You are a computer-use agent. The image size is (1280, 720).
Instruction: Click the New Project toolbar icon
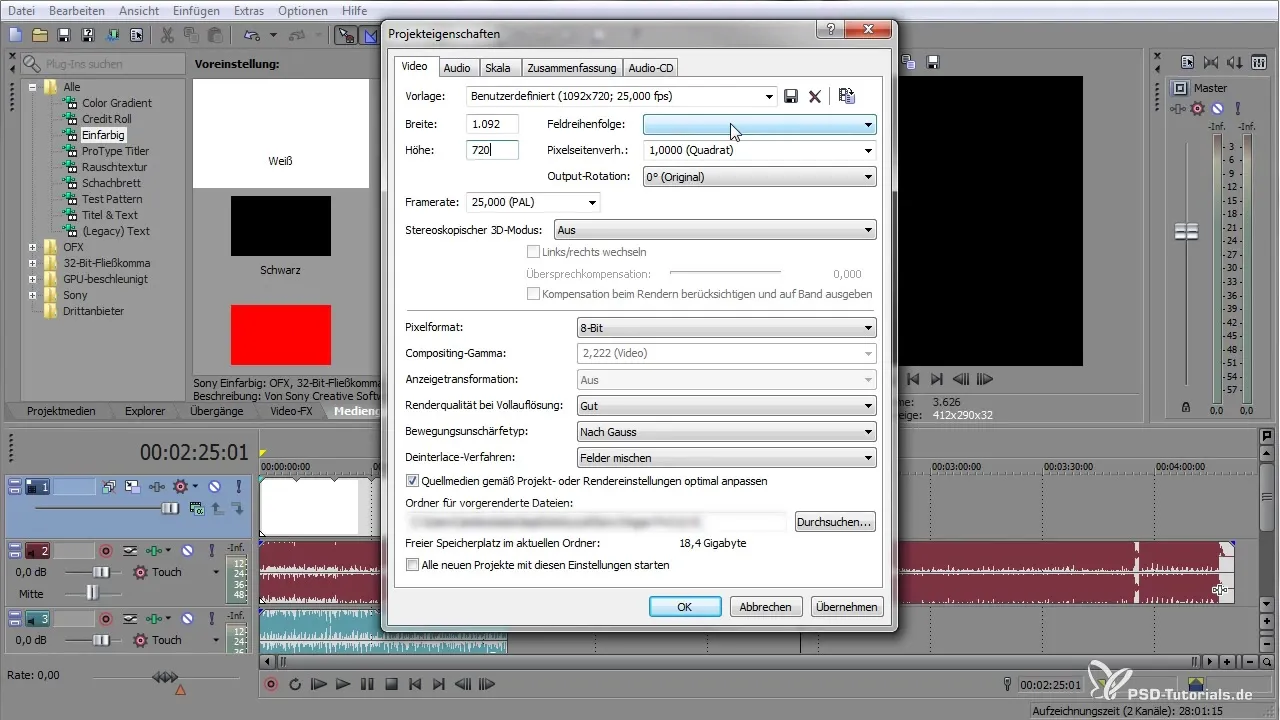(15, 35)
